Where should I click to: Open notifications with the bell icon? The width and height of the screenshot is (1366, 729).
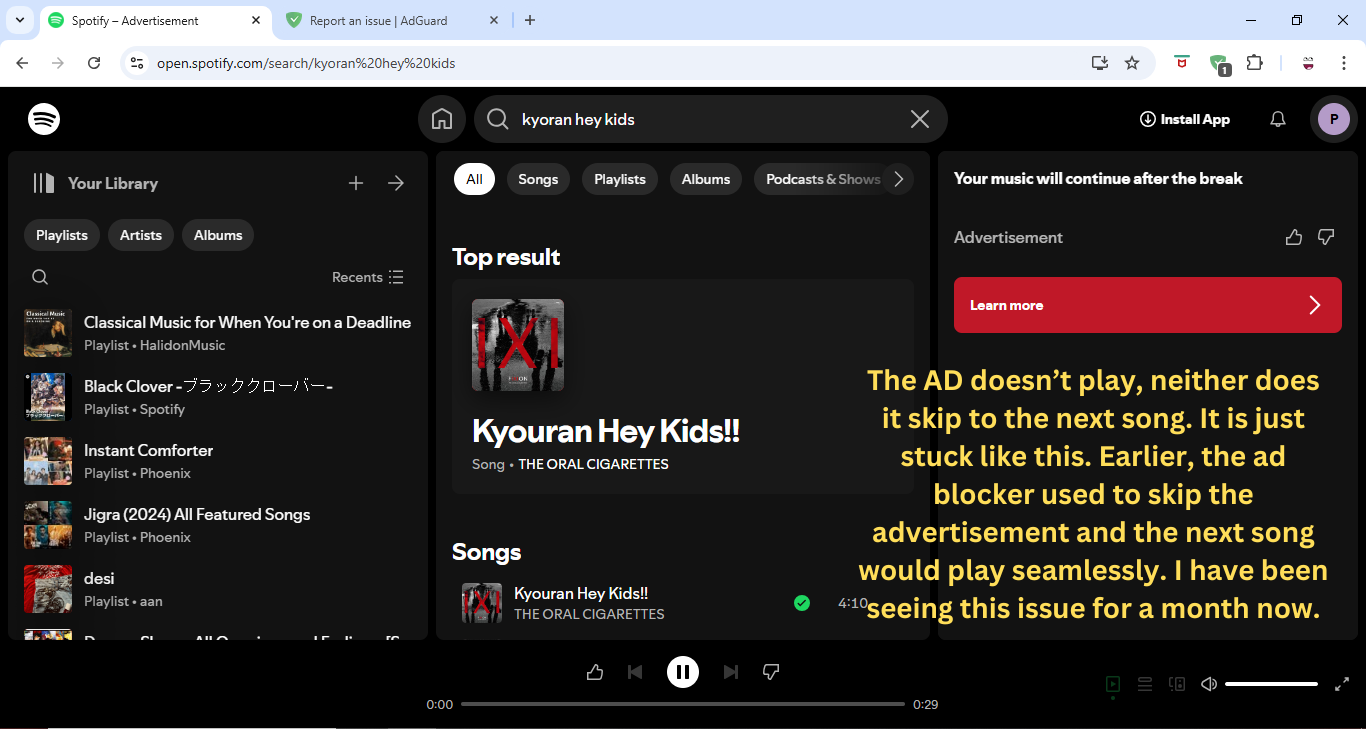click(1277, 119)
